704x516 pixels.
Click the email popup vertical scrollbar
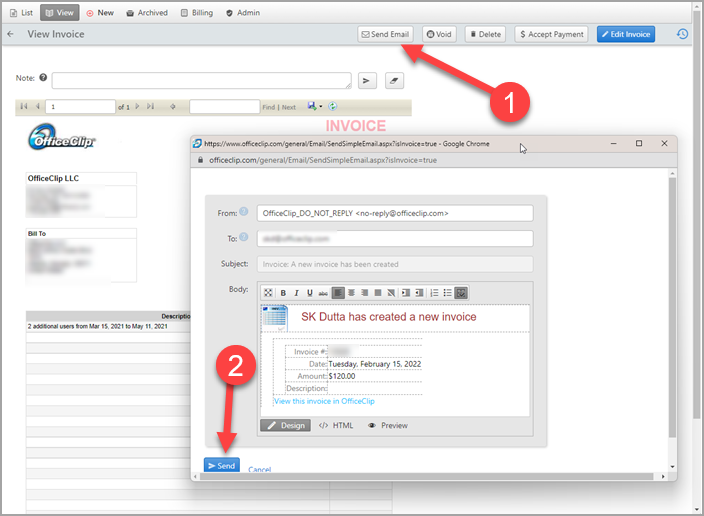click(672, 308)
